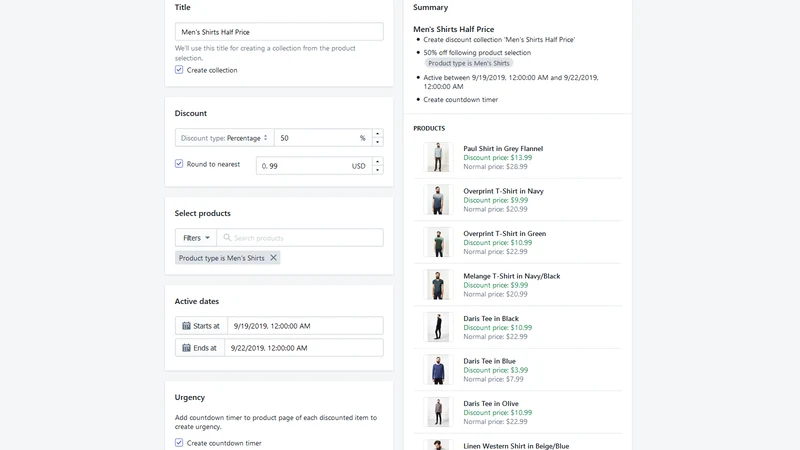
Task: Click the discount percentage value field showing 50
Action: point(322,138)
